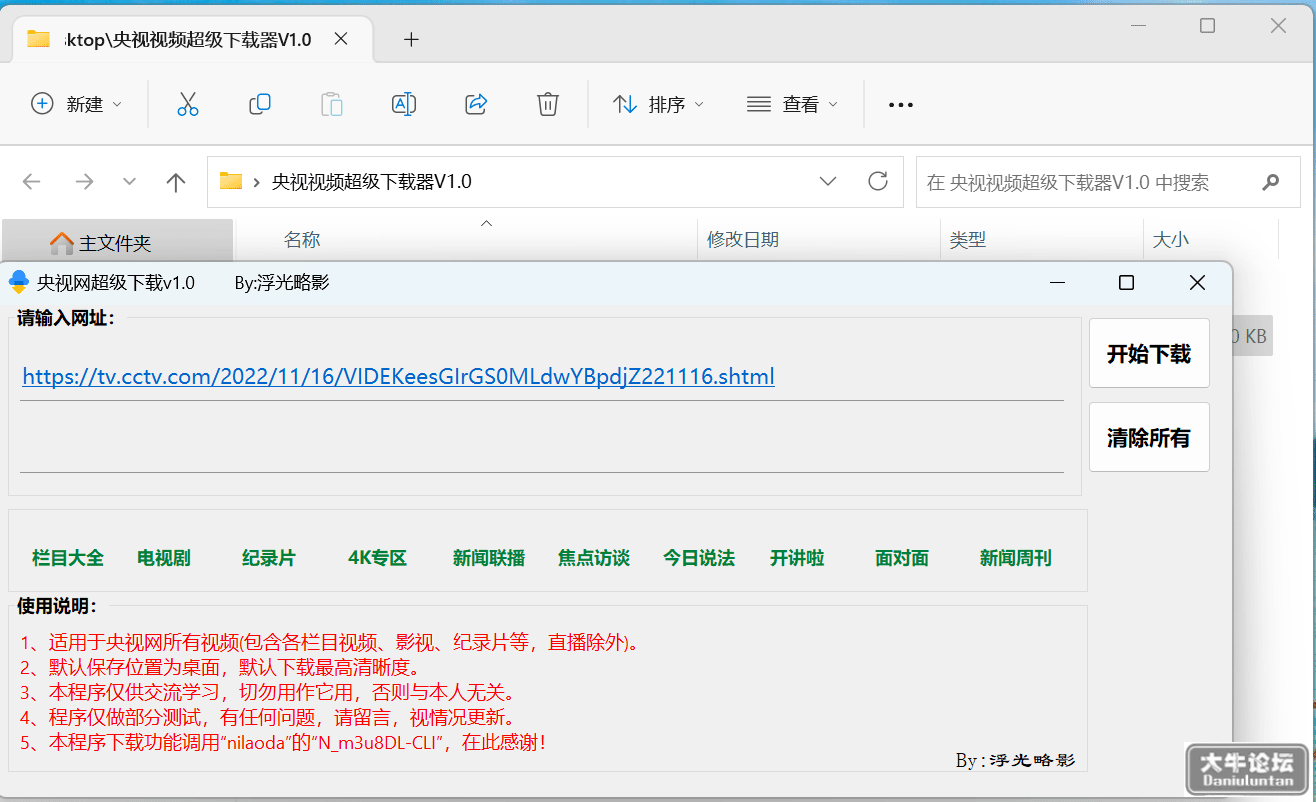Open the three-dot more options menu
1316x802 pixels.
[901, 105]
